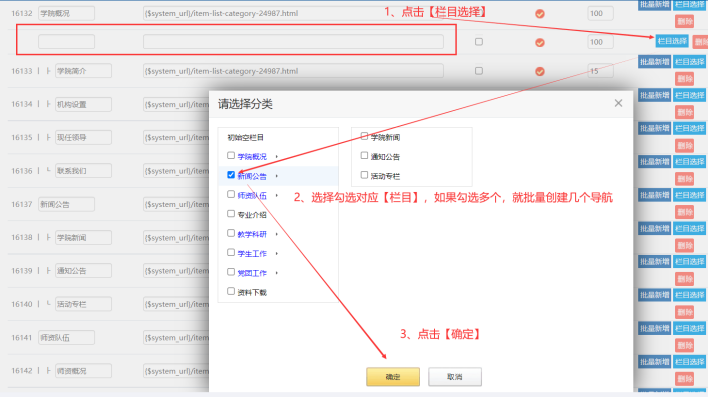Expand the 师资队伍 submenu arrow

276,196
